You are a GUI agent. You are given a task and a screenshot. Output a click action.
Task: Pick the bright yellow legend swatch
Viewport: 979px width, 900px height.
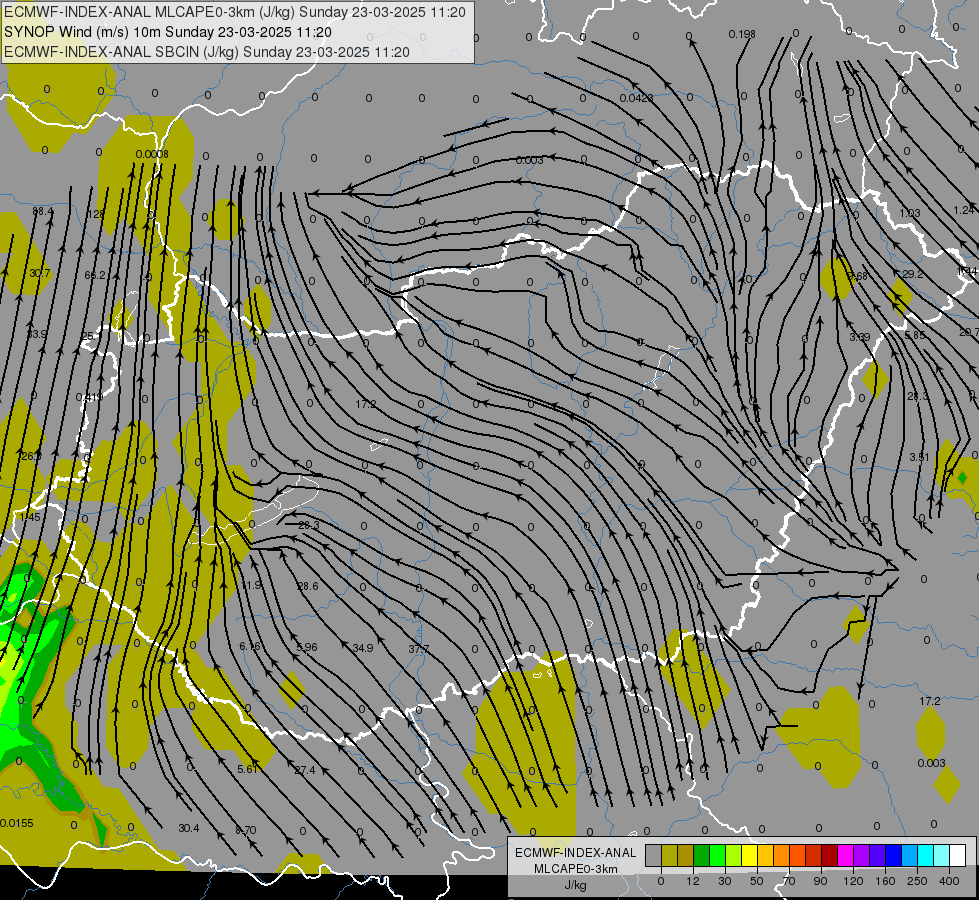pos(749,856)
